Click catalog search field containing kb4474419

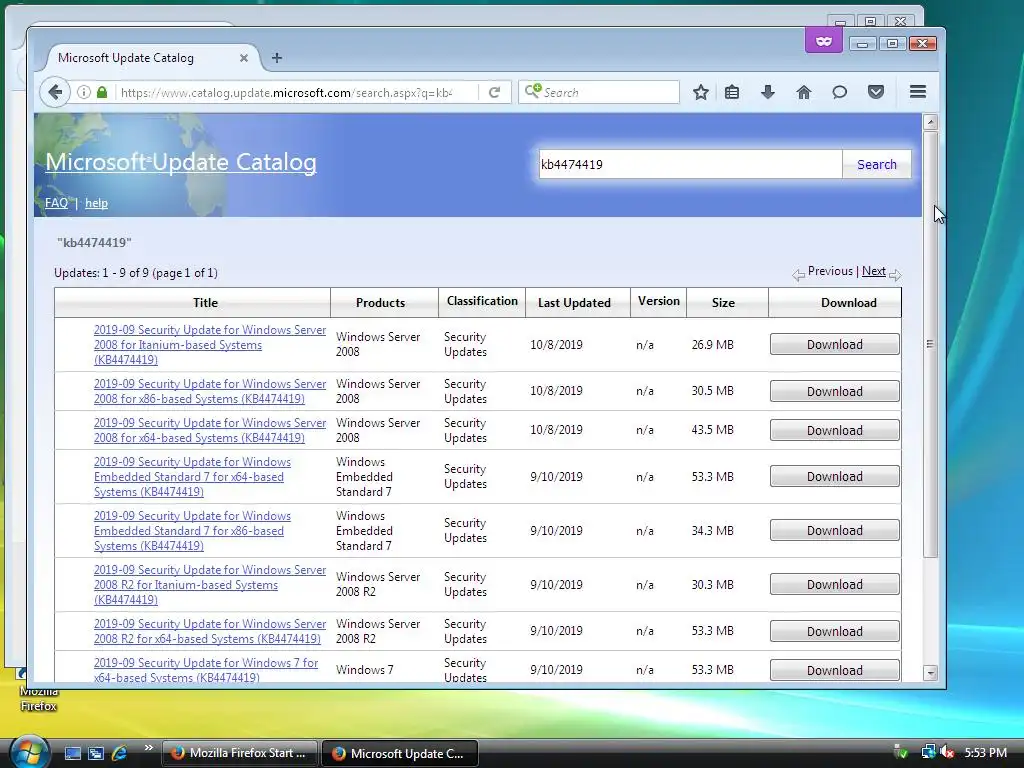pos(690,165)
